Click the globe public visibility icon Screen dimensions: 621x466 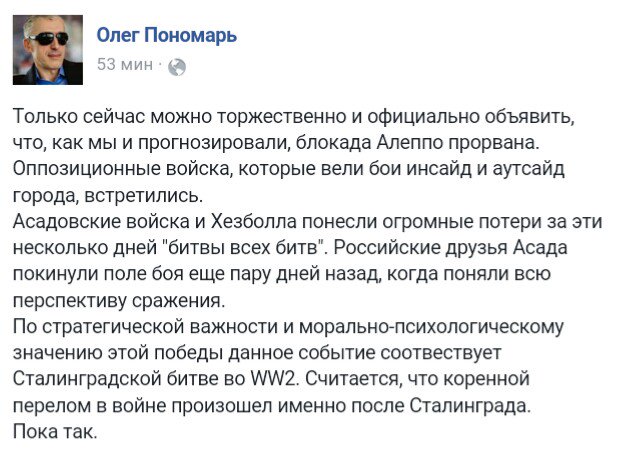[x=177, y=67]
